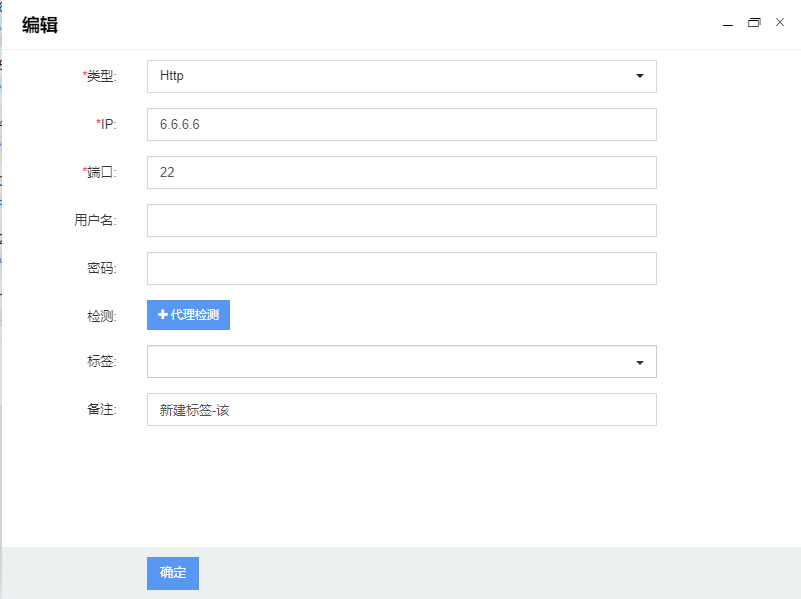Click the caret arrow in 标签 selector
Screen dimensions: 801x599
pyautogui.click(x=640, y=363)
